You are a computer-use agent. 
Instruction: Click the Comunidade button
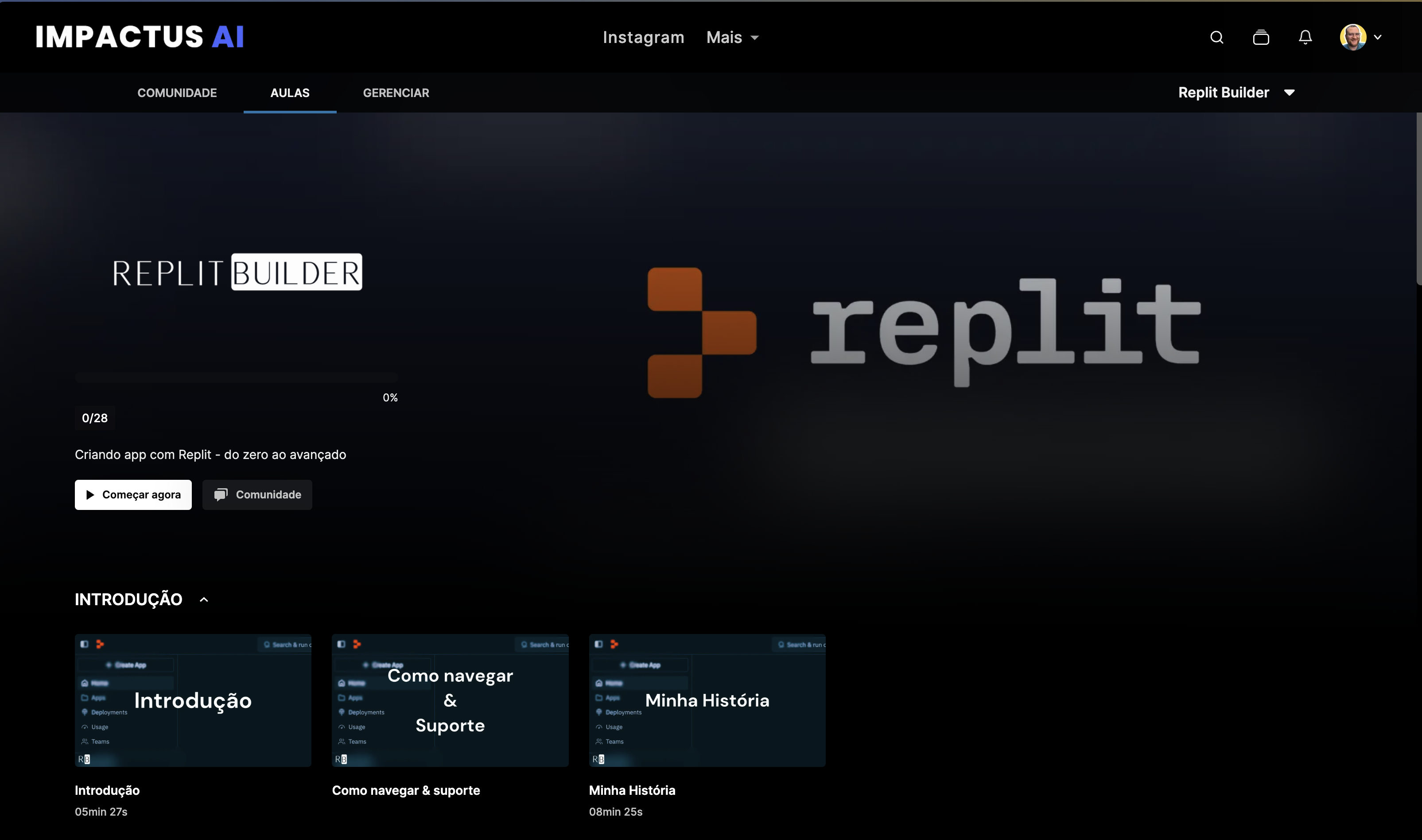(257, 495)
